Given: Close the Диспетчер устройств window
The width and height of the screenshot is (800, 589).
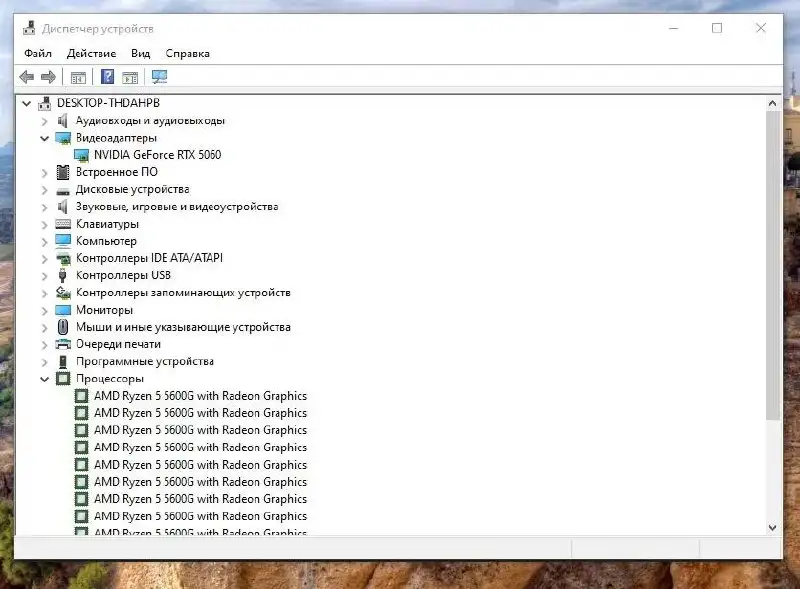Looking at the screenshot, I should click(761, 28).
